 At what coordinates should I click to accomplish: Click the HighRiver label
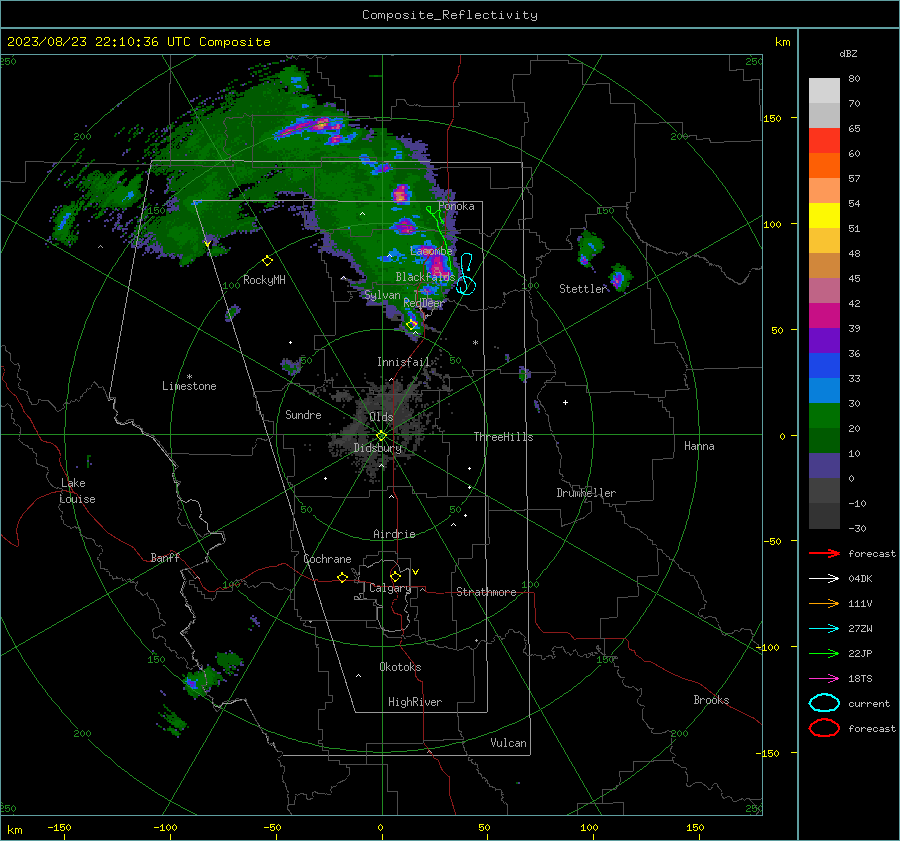pyautogui.click(x=415, y=702)
